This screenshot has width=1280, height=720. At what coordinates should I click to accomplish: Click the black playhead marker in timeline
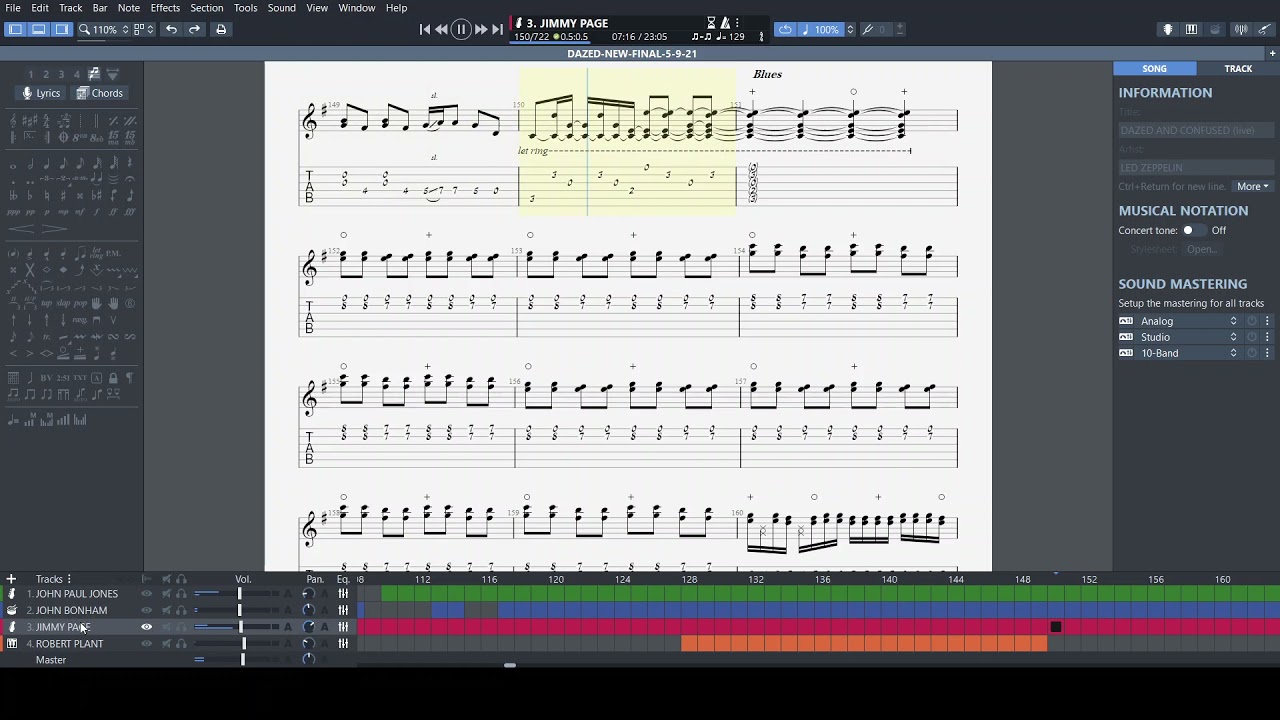pos(1055,627)
